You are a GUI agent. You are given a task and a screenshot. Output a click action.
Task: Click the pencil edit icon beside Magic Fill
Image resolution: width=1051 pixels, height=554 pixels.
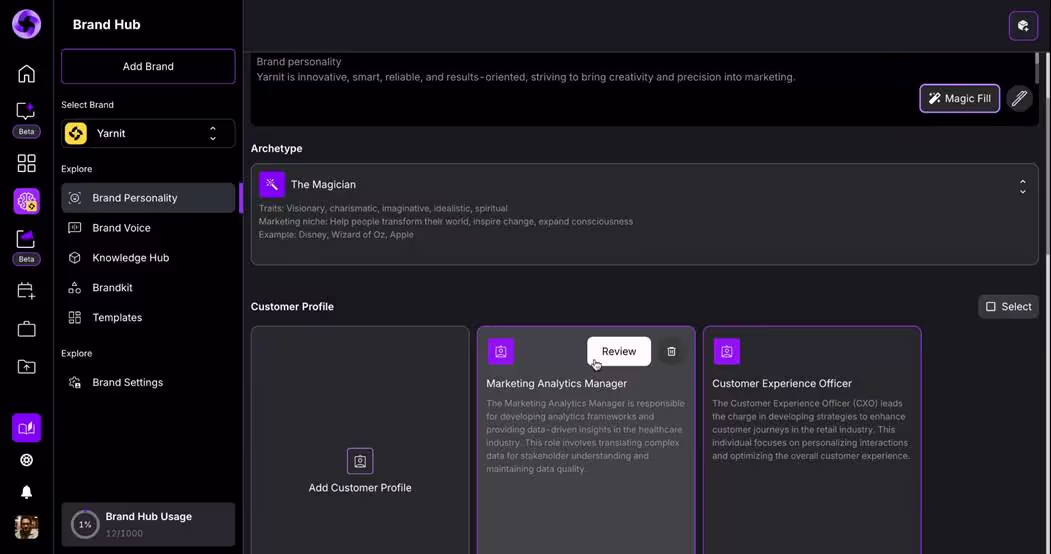(1019, 98)
